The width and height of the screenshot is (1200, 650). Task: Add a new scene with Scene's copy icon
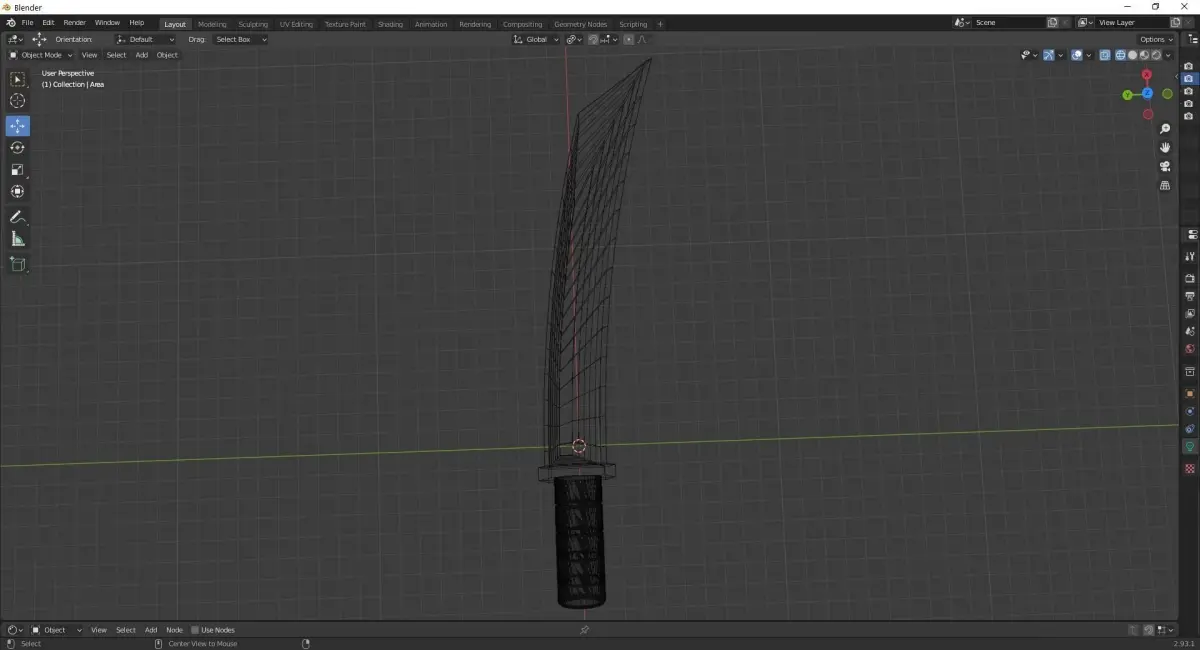(x=1052, y=22)
